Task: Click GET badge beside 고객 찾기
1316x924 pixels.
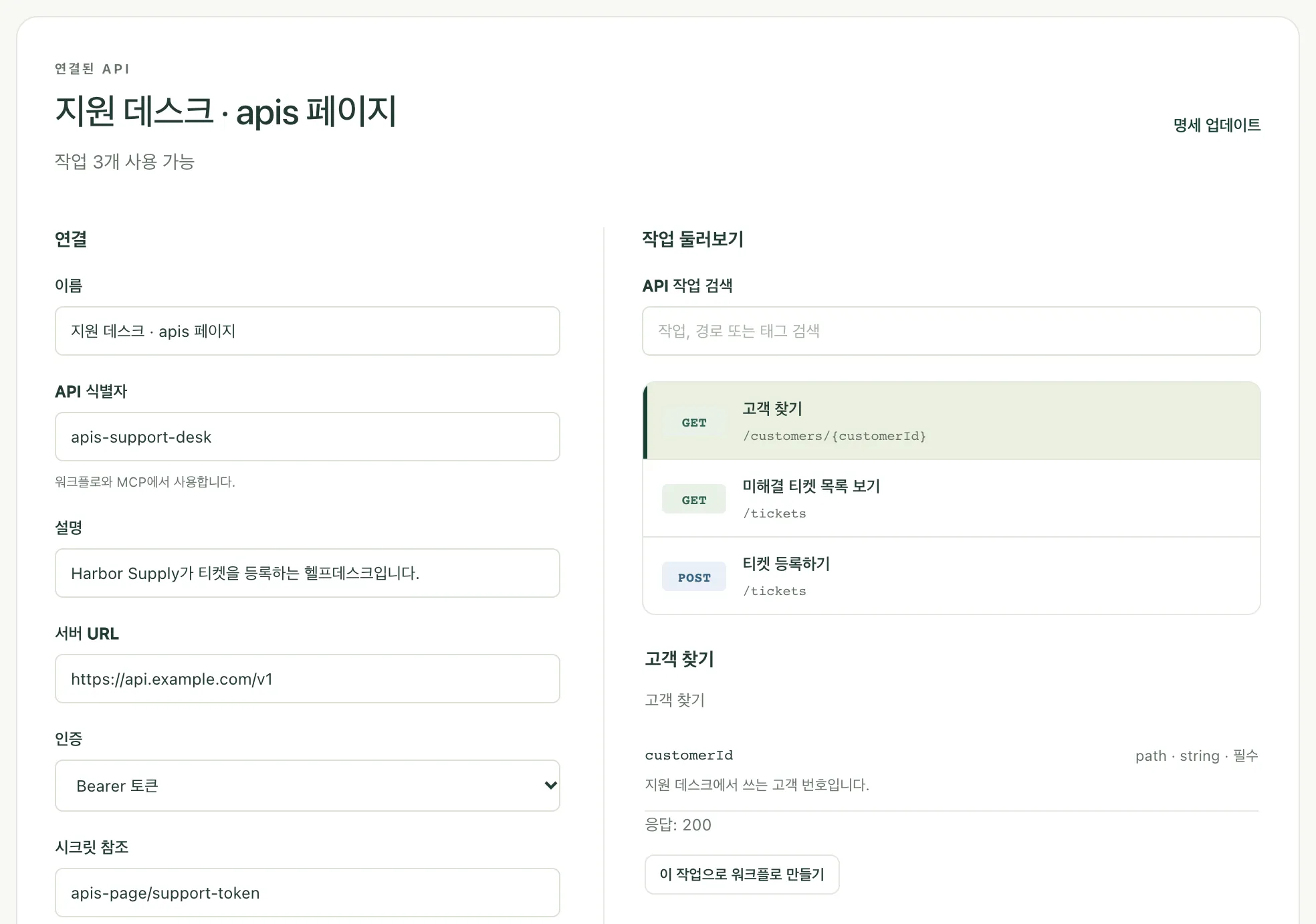Action: click(x=694, y=422)
